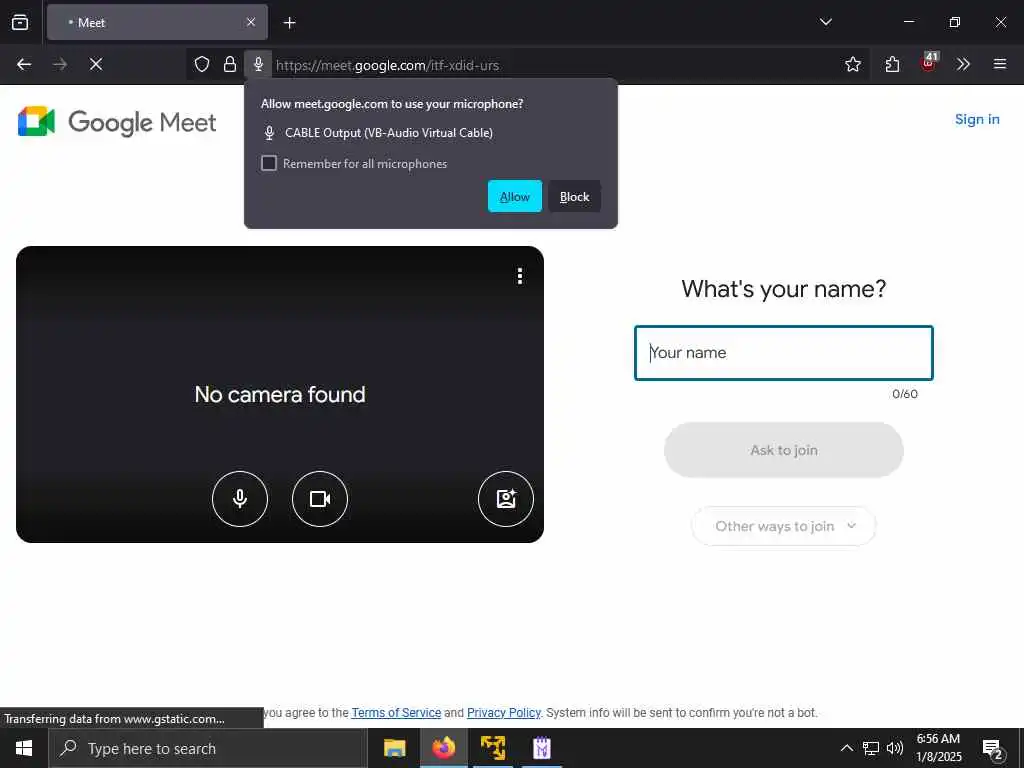This screenshot has height=768, width=1024.
Task: Block microphone access for meet.google.com
Action: point(574,196)
